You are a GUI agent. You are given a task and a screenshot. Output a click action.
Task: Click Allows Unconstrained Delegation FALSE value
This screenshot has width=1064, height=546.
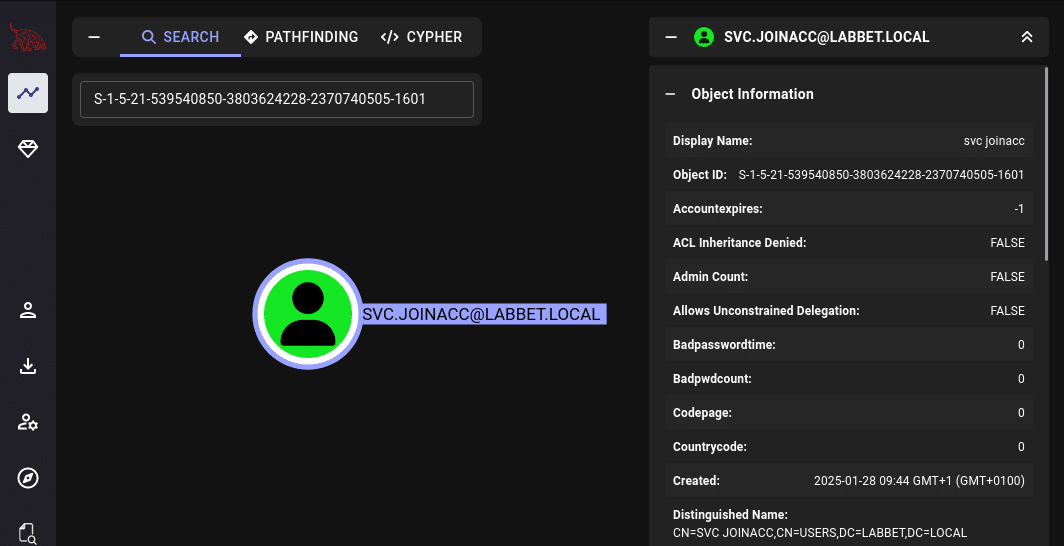pyautogui.click(x=1008, y=311)
